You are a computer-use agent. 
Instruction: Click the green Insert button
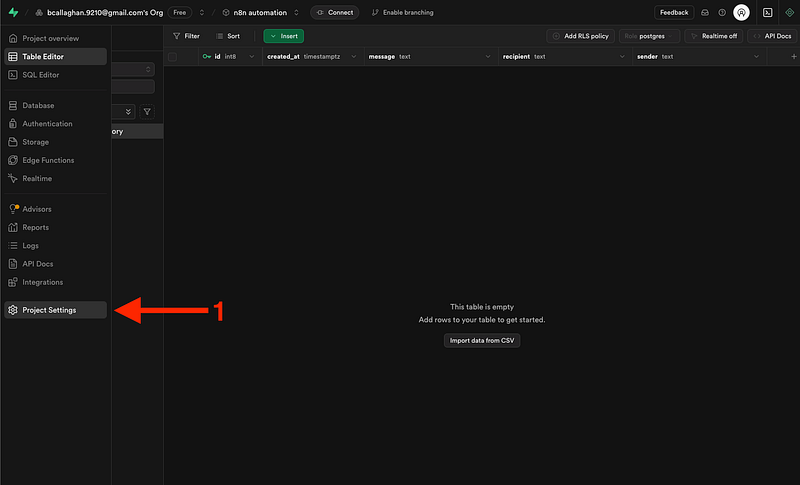[x=283, y=36]
